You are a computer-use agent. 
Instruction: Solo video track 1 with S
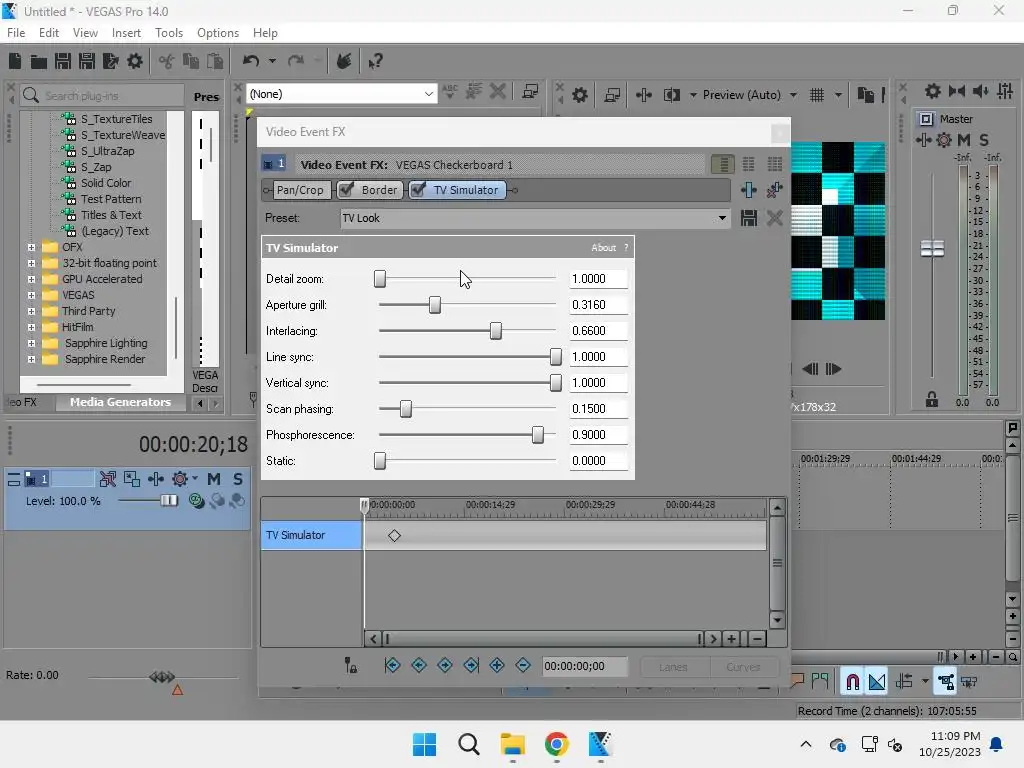(x=238, y=479)
